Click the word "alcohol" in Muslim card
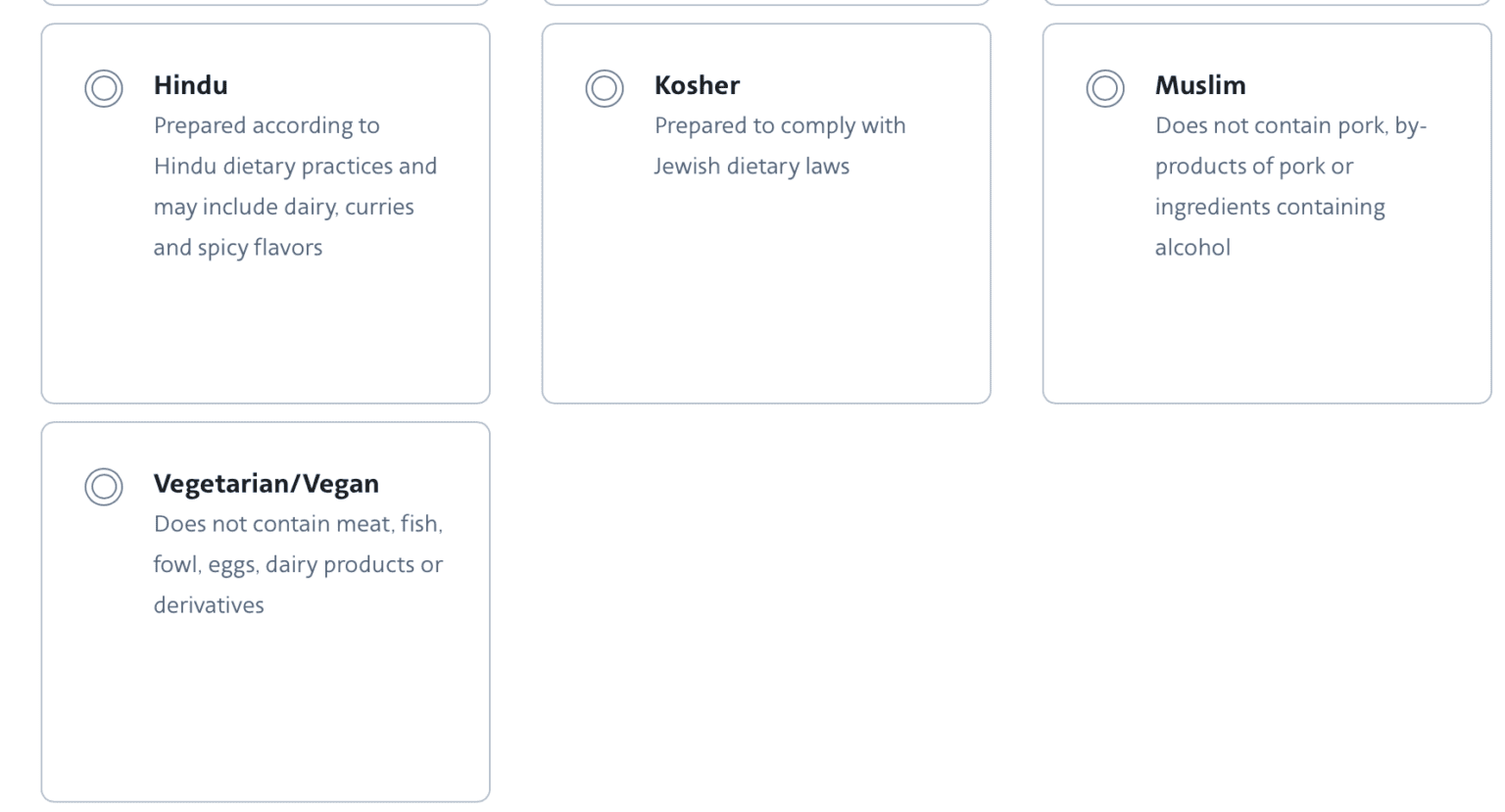The height and width of the screenshot is (812, 1505). (x=1192, y=248)
